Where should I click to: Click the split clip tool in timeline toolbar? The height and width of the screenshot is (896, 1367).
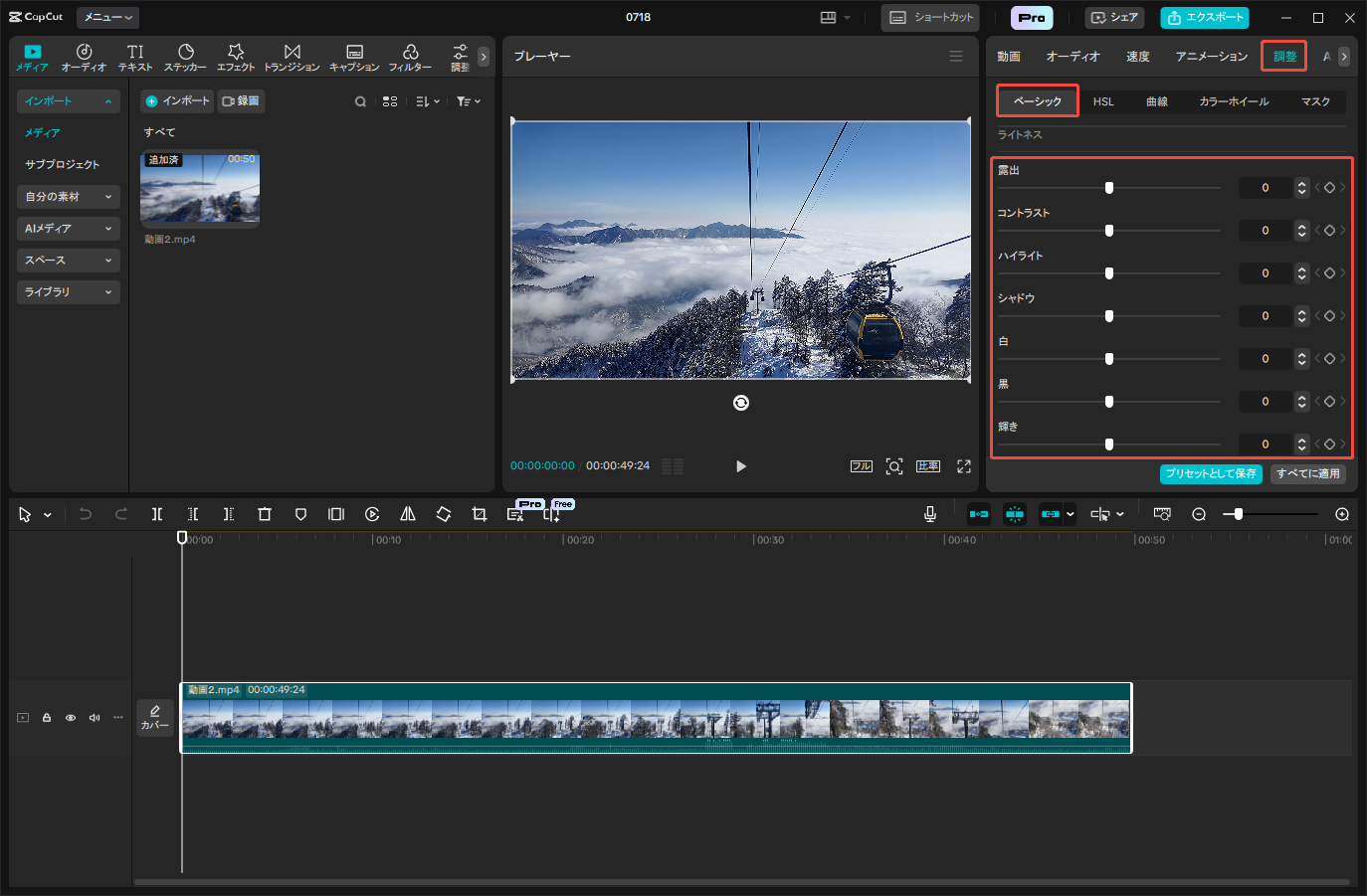[157, 514]
